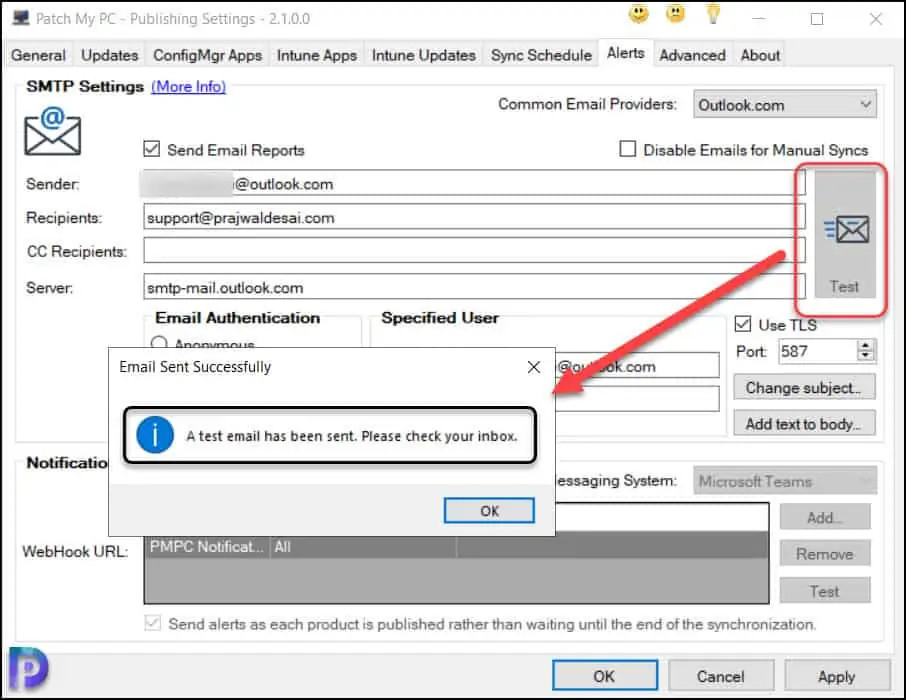This screenshot has width=906, height=700.
Task: Toggle the Use TLS checkbox
Action: [x=742, y=324]
